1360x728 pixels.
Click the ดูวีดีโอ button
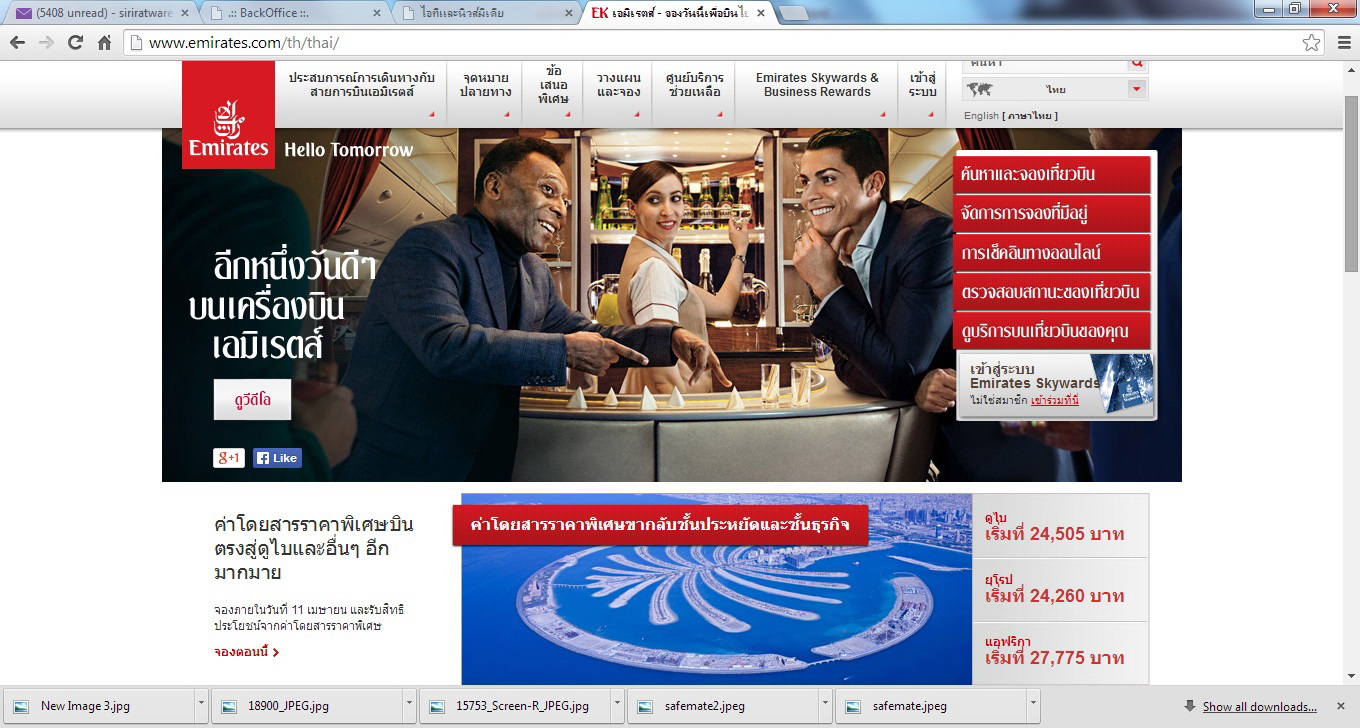(x=252, y=399)
